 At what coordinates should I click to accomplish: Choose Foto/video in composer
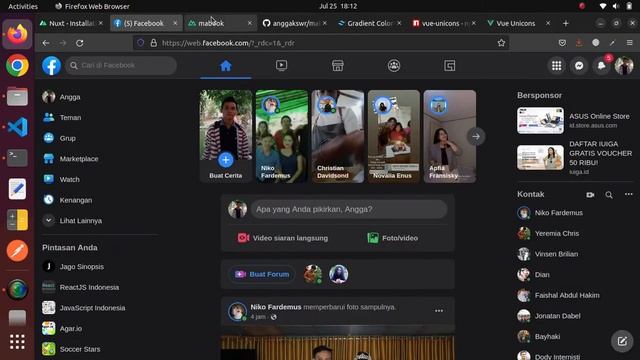click(x=392, y=238)
